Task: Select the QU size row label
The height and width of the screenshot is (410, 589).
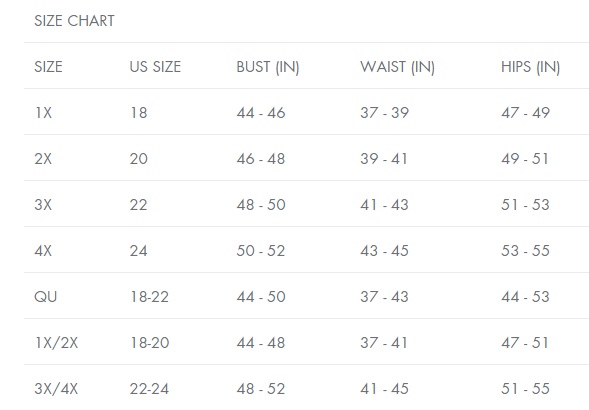Action: [46, 297]
